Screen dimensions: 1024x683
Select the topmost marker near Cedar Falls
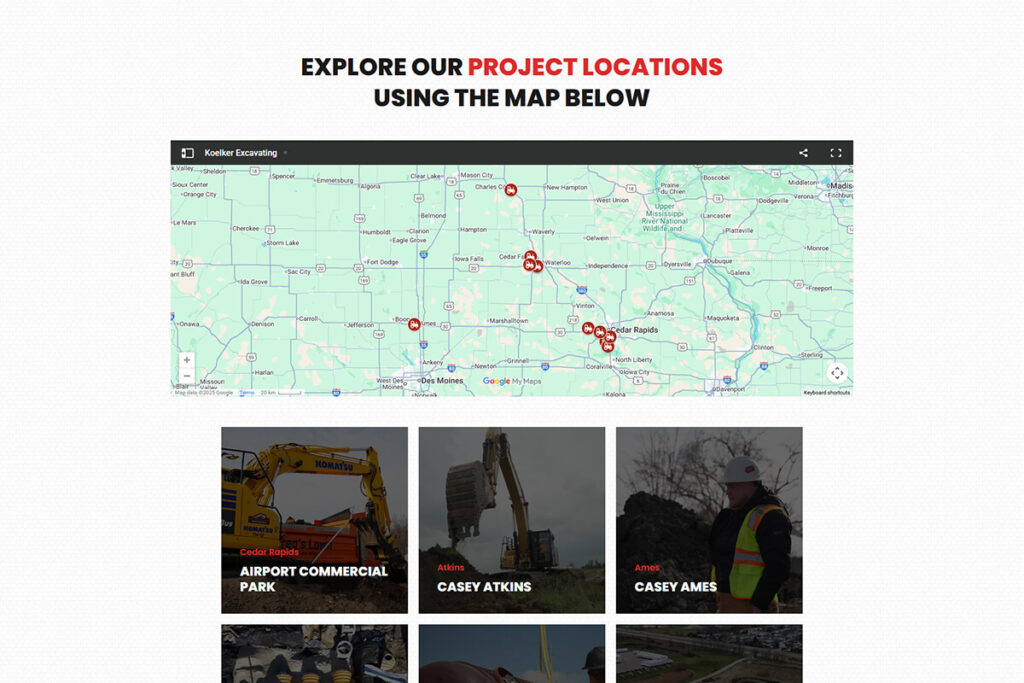point(530,256)
